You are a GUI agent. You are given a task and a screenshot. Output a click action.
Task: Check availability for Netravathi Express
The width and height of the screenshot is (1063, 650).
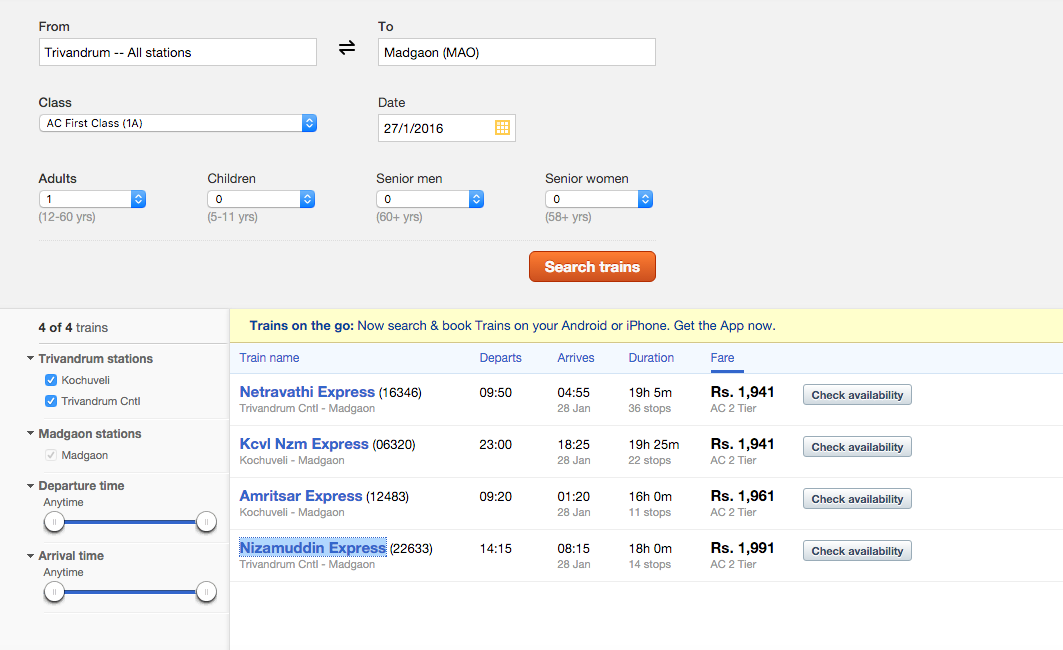[857, 395]
